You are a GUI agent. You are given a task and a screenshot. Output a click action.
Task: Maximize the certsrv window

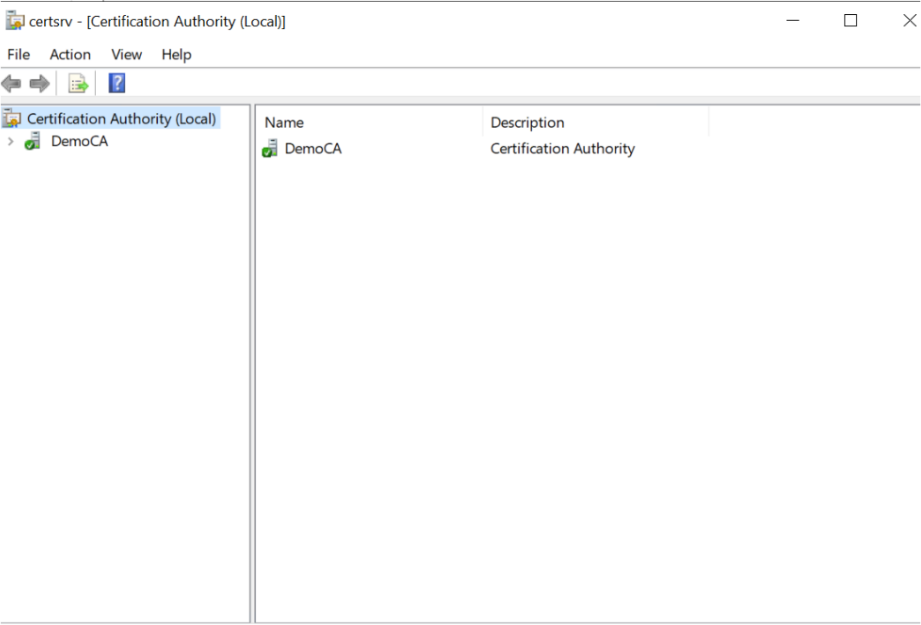pos(850,21)
